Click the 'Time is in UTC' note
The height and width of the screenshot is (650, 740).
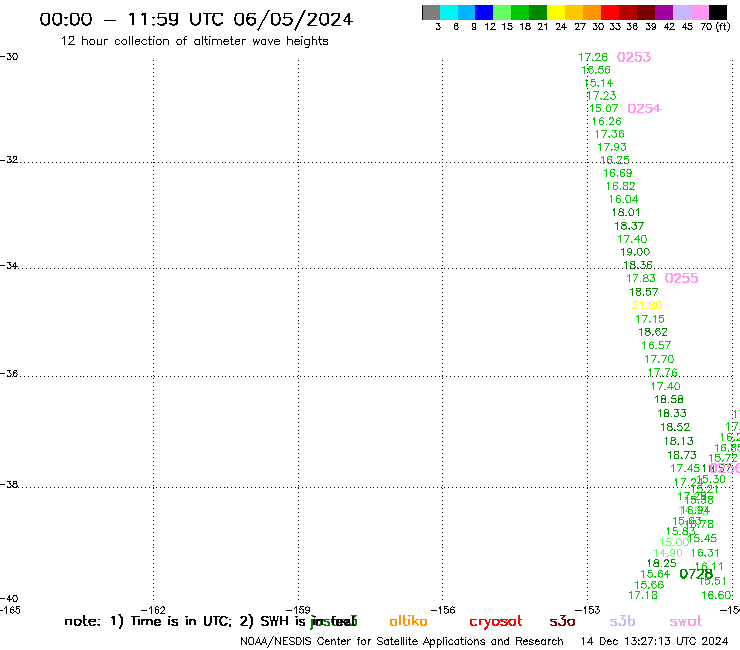click(x=181, y=621)
